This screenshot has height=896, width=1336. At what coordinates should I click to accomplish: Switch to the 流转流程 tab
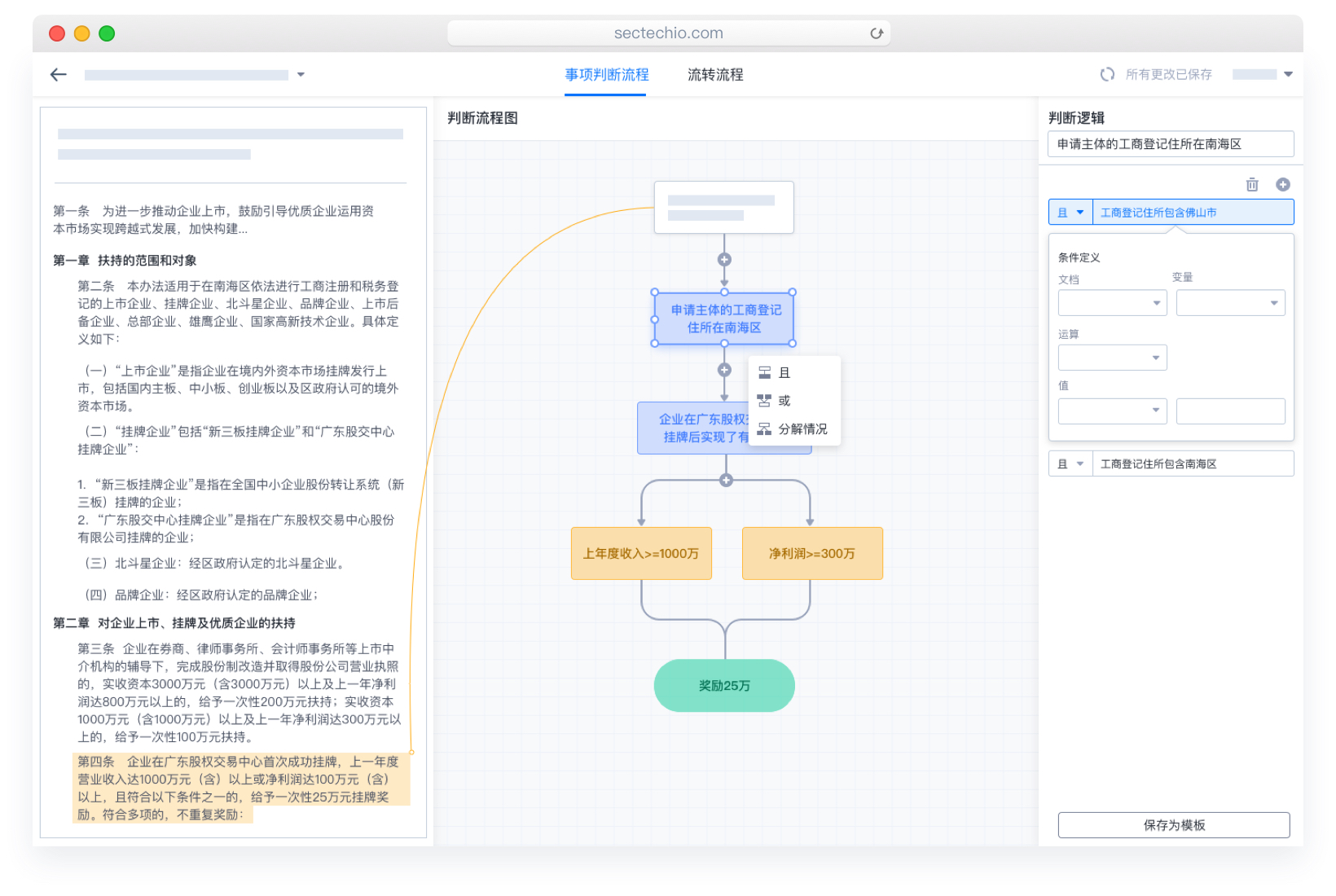[x=715, y=75]
